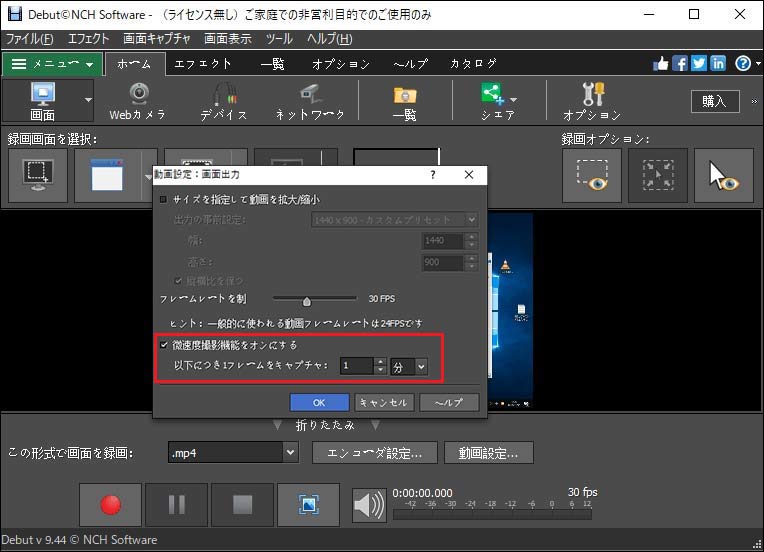Open the Facebook share icon

(680, 63)
